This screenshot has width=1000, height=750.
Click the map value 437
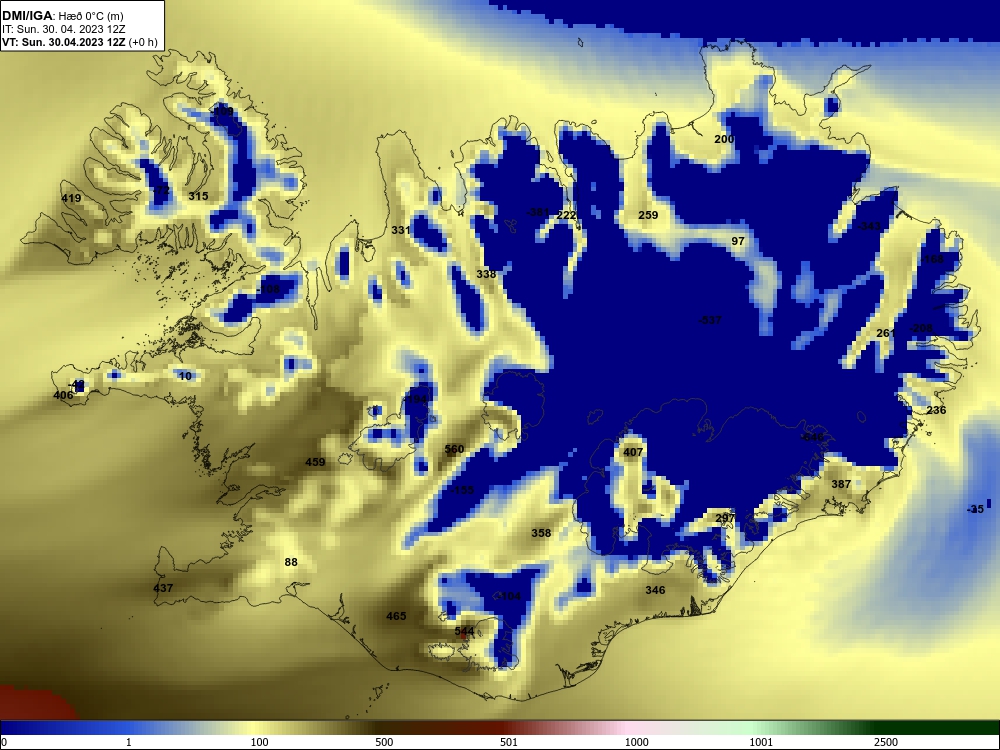coord(163,588)
